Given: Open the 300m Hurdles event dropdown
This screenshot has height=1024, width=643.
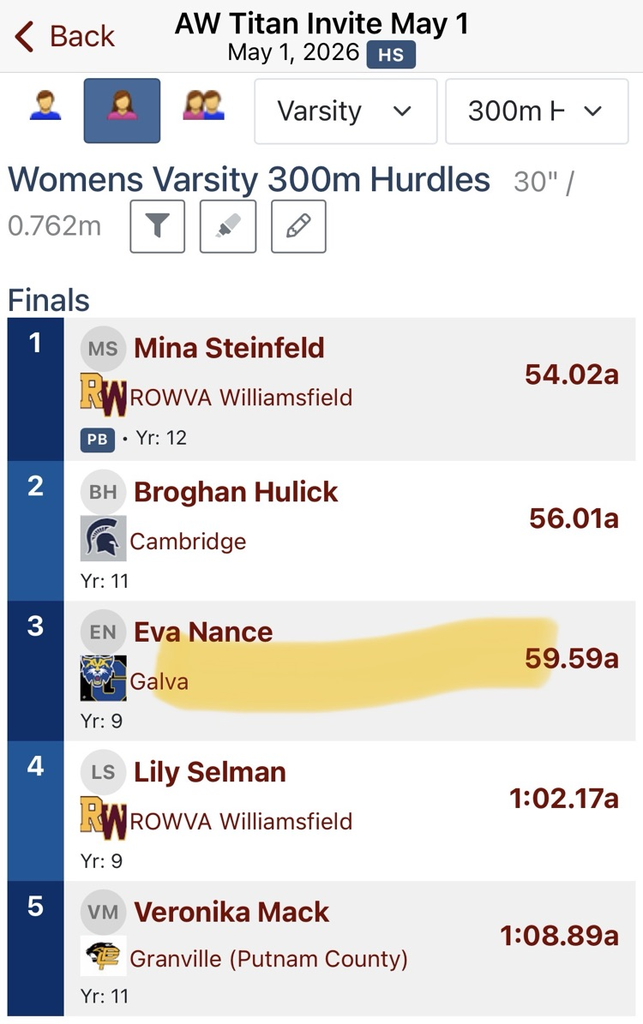Looking at the screenshot, I should click(x=537, y=111).
